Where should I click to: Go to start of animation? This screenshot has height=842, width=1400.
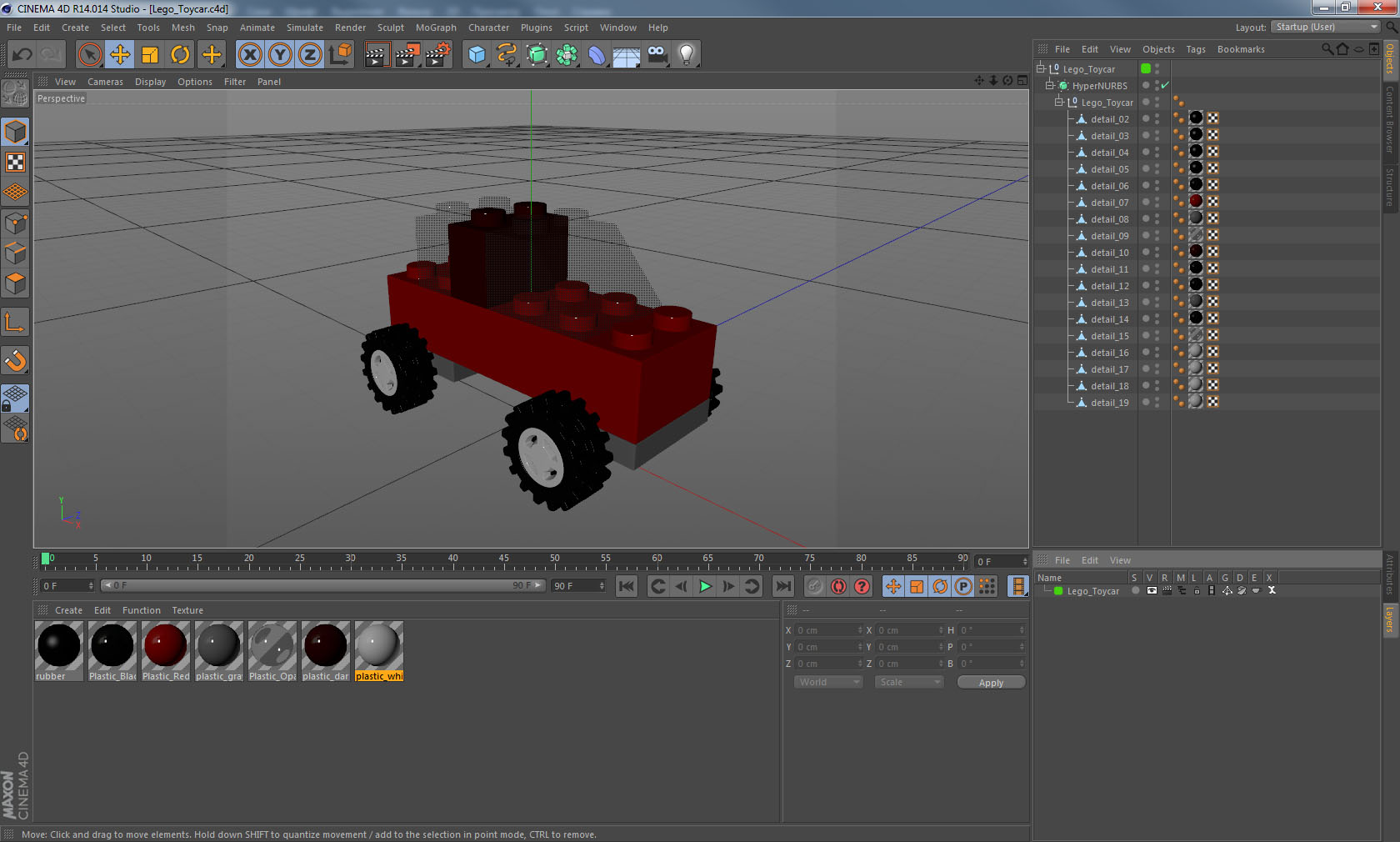pyautogui.click(x=627, y=586)
